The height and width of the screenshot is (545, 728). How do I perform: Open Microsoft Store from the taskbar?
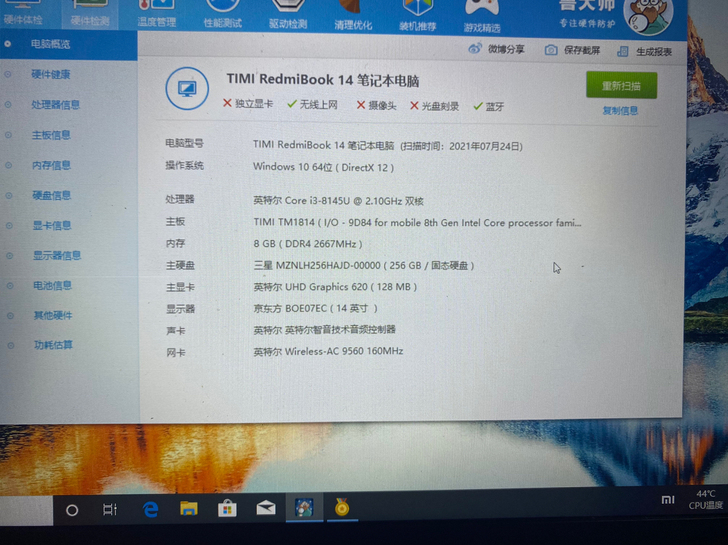(228, 509)
